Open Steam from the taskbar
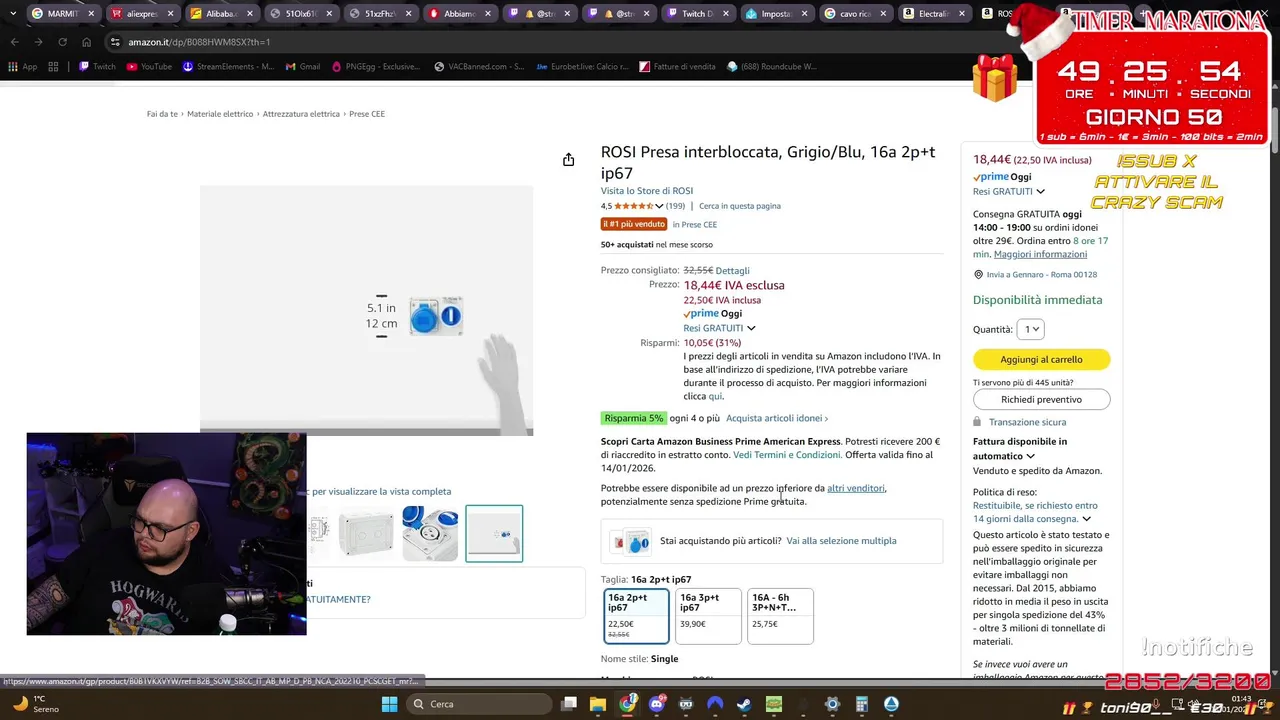The image size is (1280, 720). [x=744, y=704]
